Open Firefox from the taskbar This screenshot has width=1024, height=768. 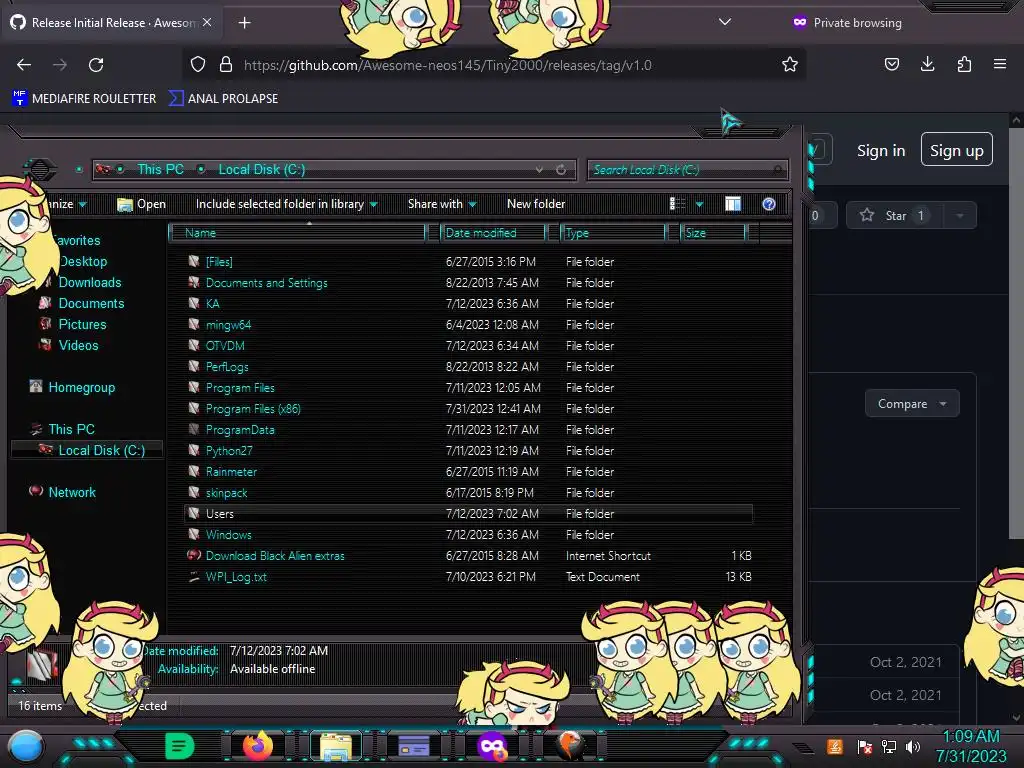click(x=257, y=745)
